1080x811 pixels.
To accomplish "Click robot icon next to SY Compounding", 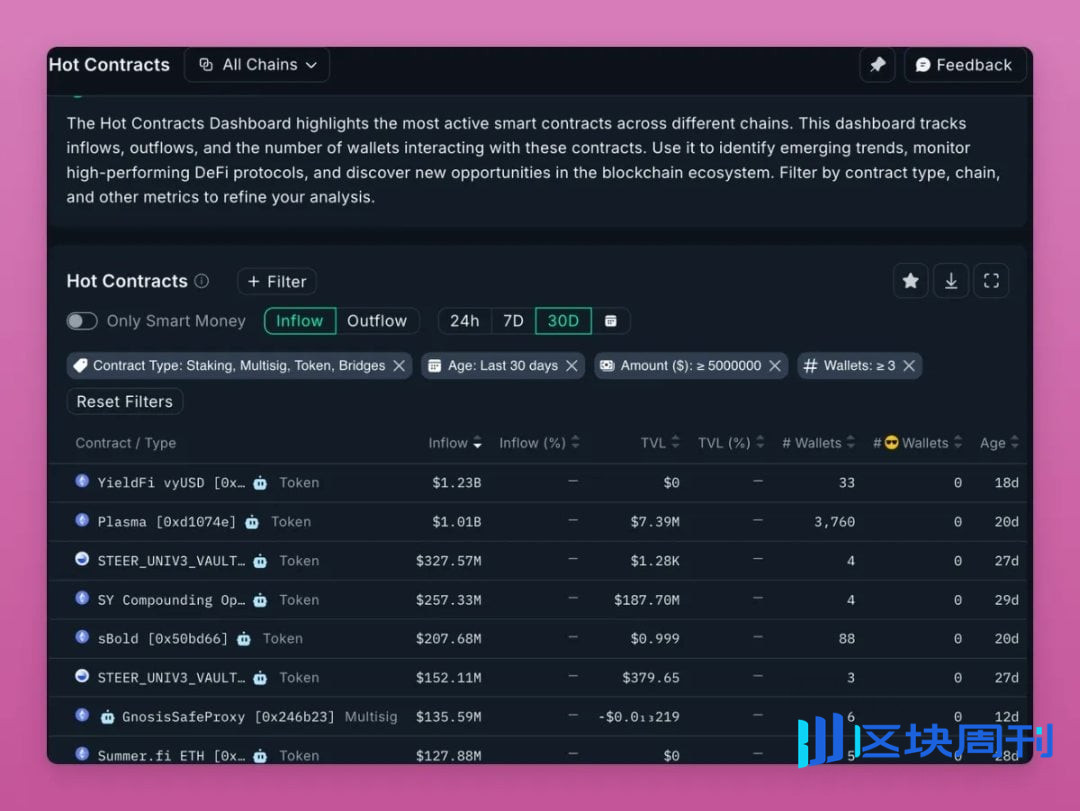I will (x=260, y=600).
